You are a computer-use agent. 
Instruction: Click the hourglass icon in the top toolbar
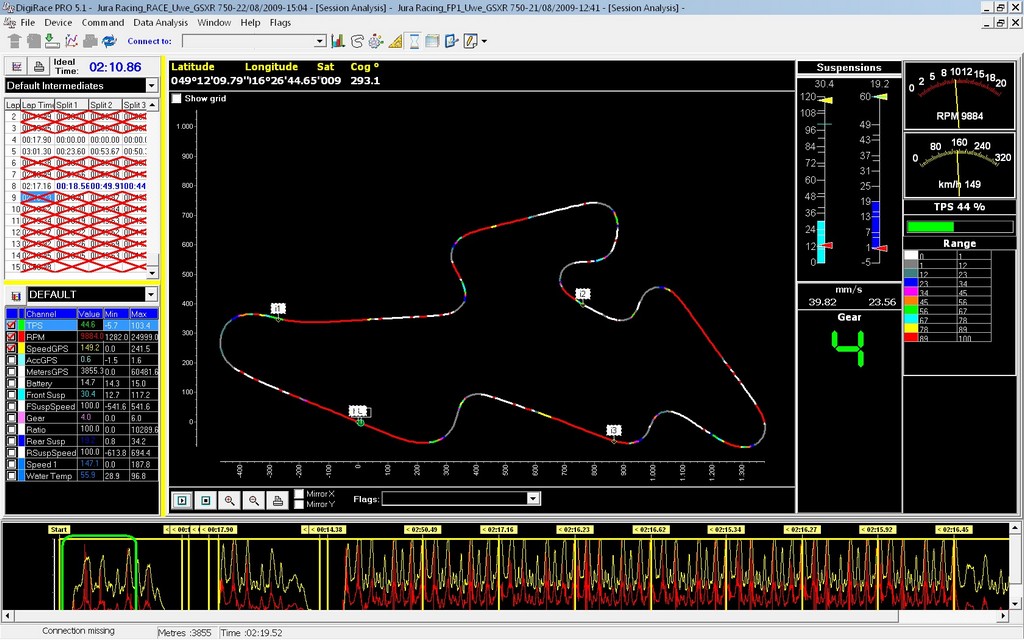(414, 41)
